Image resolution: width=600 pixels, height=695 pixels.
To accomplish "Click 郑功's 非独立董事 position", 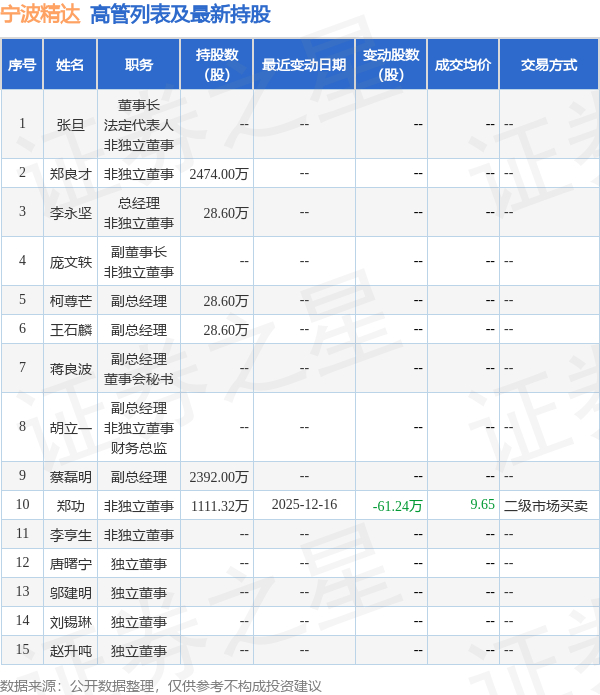I will (139, 506).
